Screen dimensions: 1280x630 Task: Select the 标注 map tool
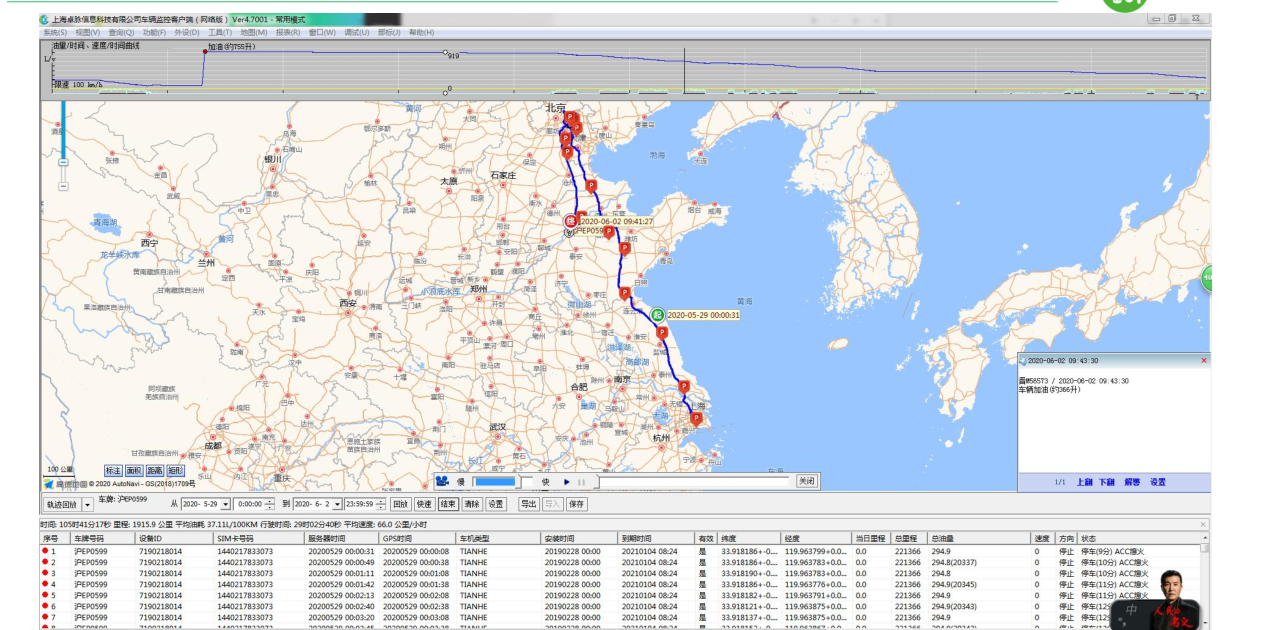tap(113, 470)
